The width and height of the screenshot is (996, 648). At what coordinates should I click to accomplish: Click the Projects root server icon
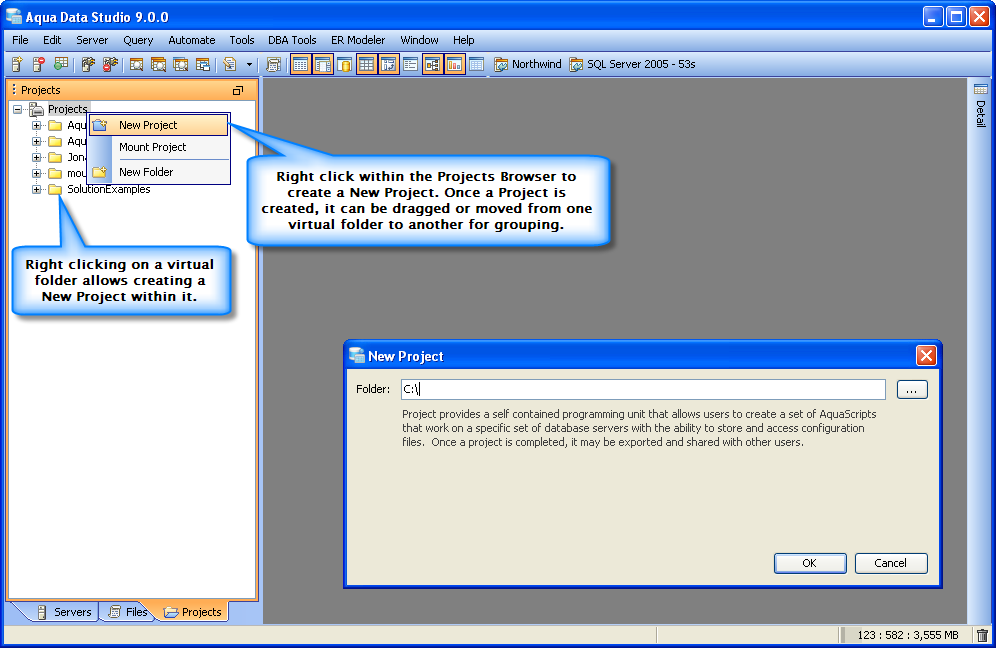click(x=36, y=109)
